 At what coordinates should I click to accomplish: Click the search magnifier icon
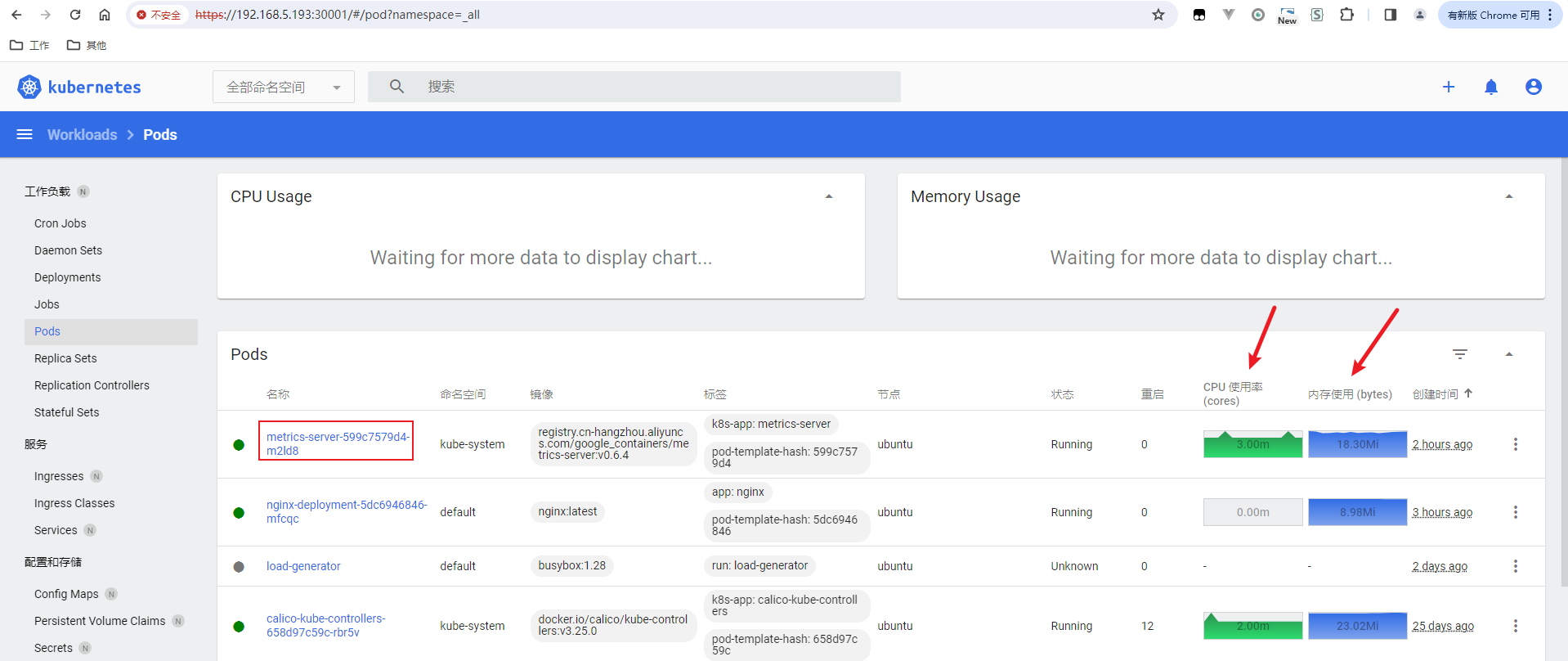pyautogui.click(x=396, y=87)
